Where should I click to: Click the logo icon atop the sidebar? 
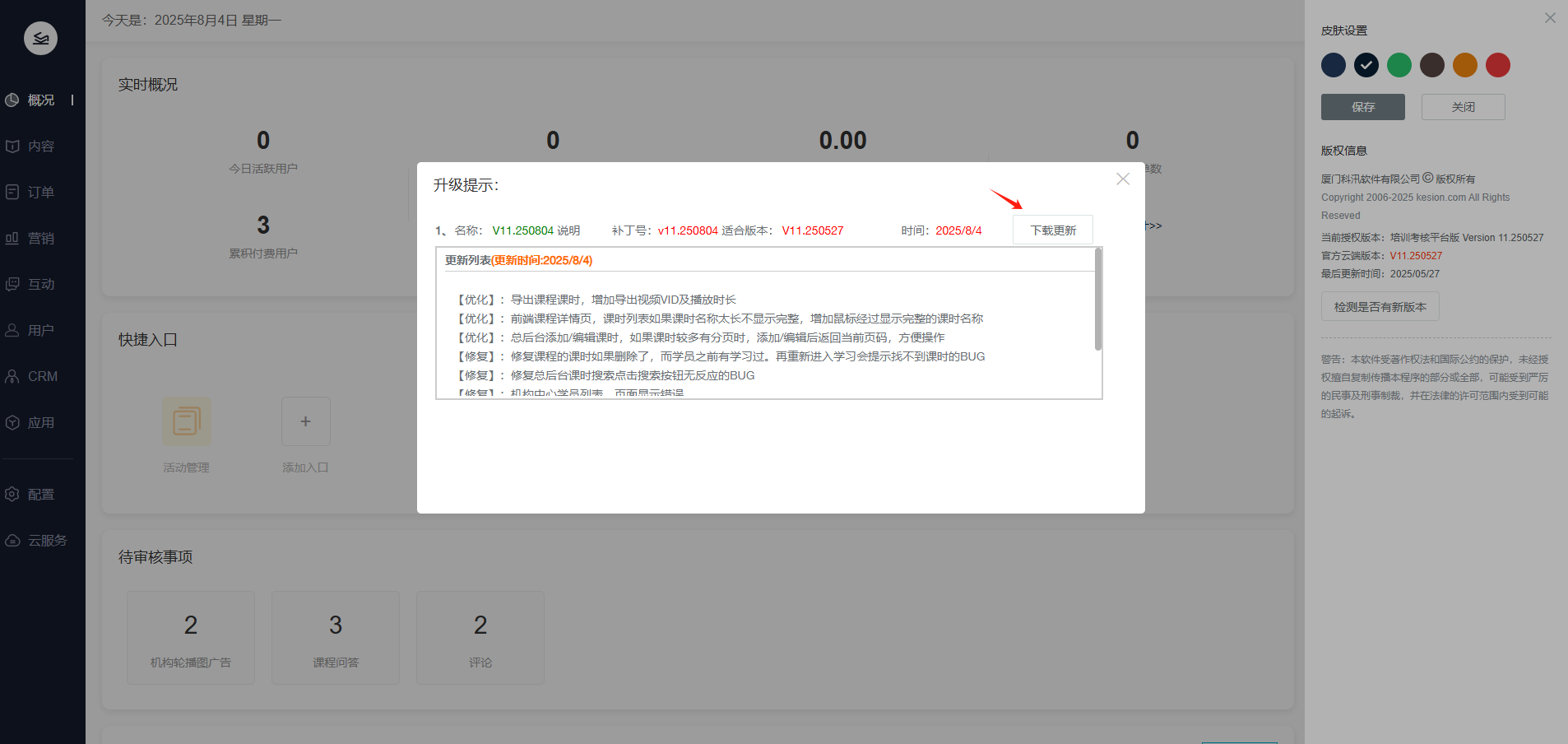click(x=40, y=38)
